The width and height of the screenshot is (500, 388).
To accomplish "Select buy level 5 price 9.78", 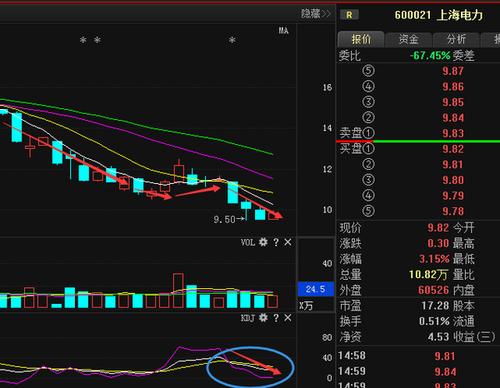I will [x=453, y=211].
